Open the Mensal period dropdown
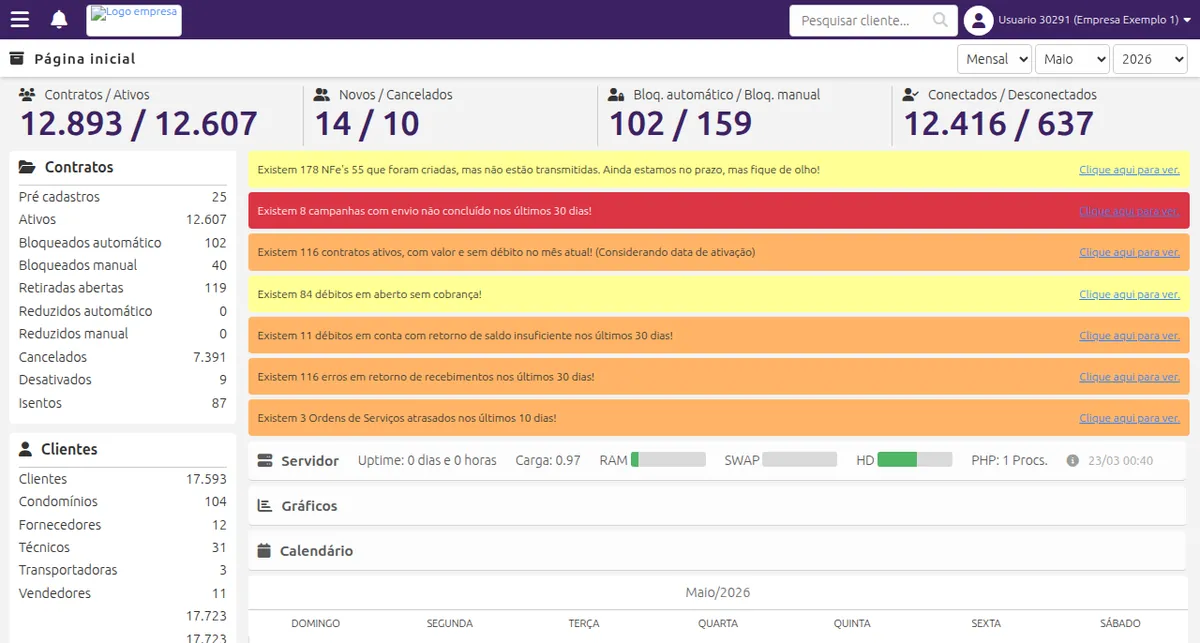Screen dimensions: 1200x643 (995, 59)
